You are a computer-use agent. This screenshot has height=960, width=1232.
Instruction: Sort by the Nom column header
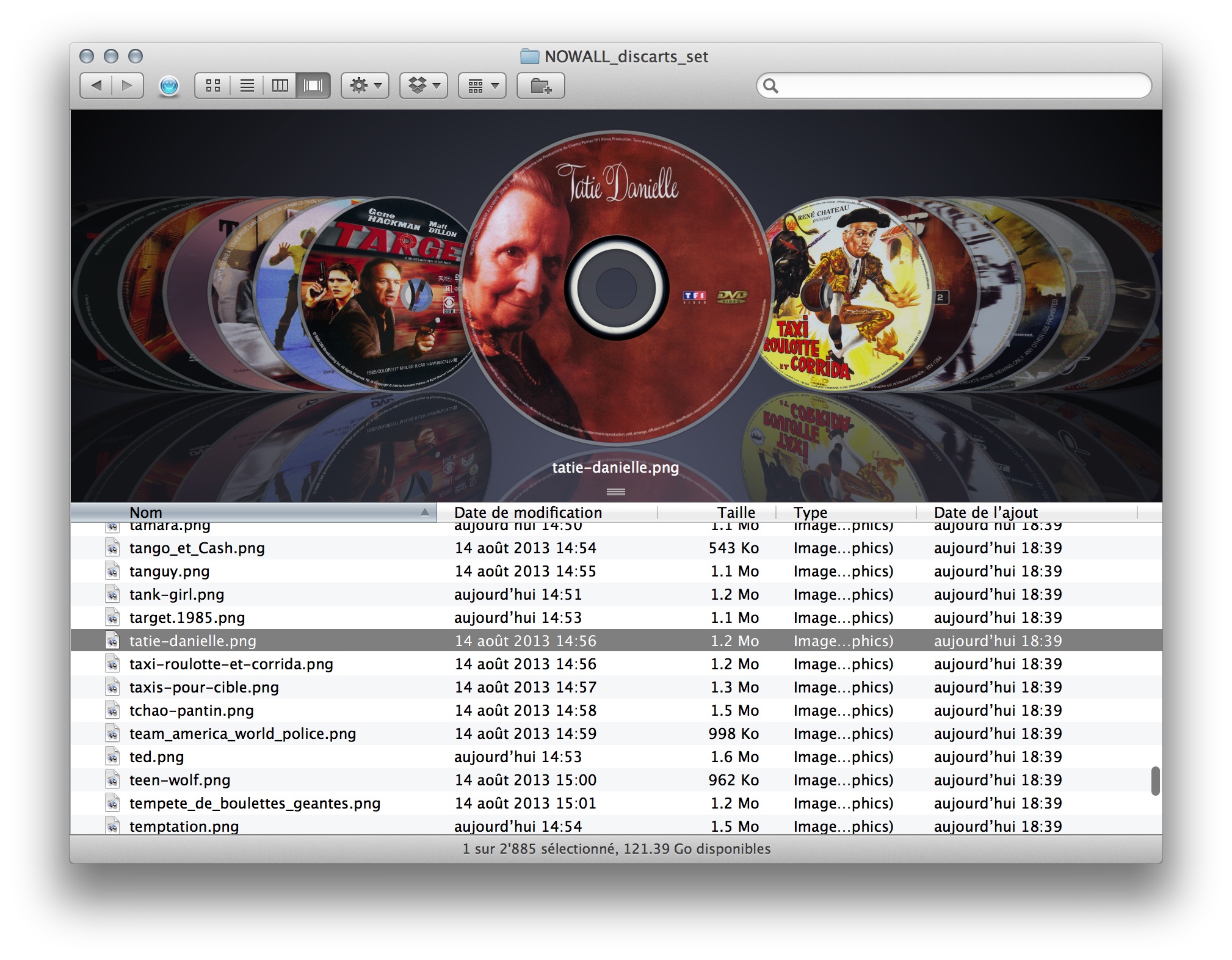tap(253, 512)
